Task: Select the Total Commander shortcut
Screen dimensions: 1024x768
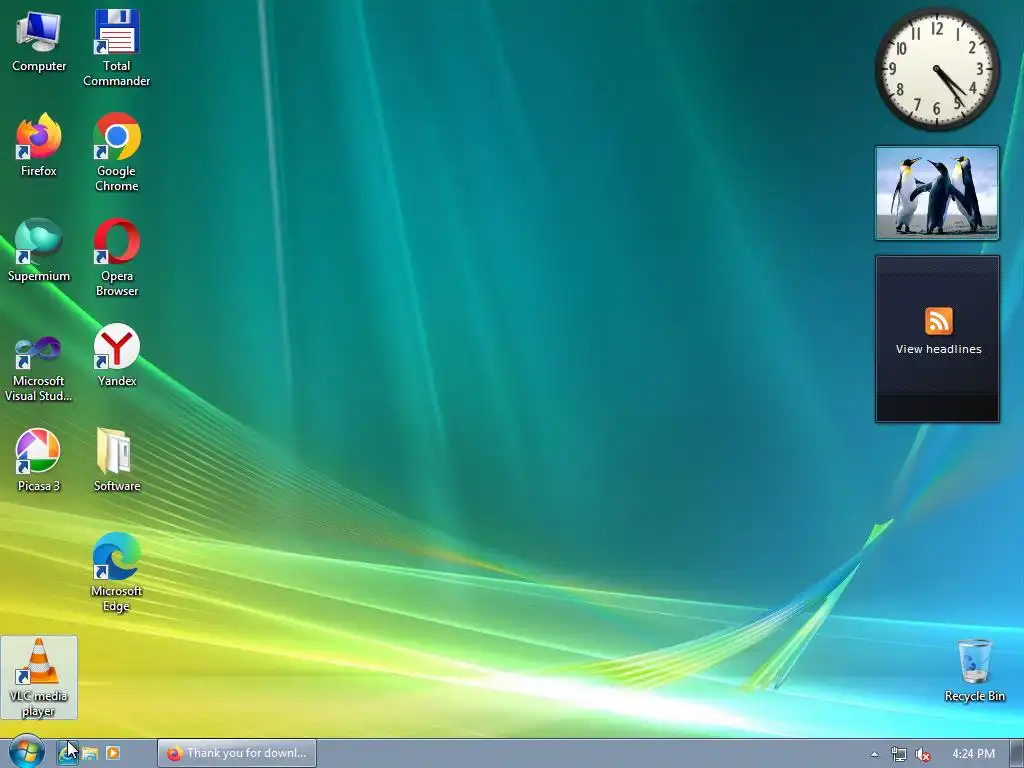Action: point(116,48)
